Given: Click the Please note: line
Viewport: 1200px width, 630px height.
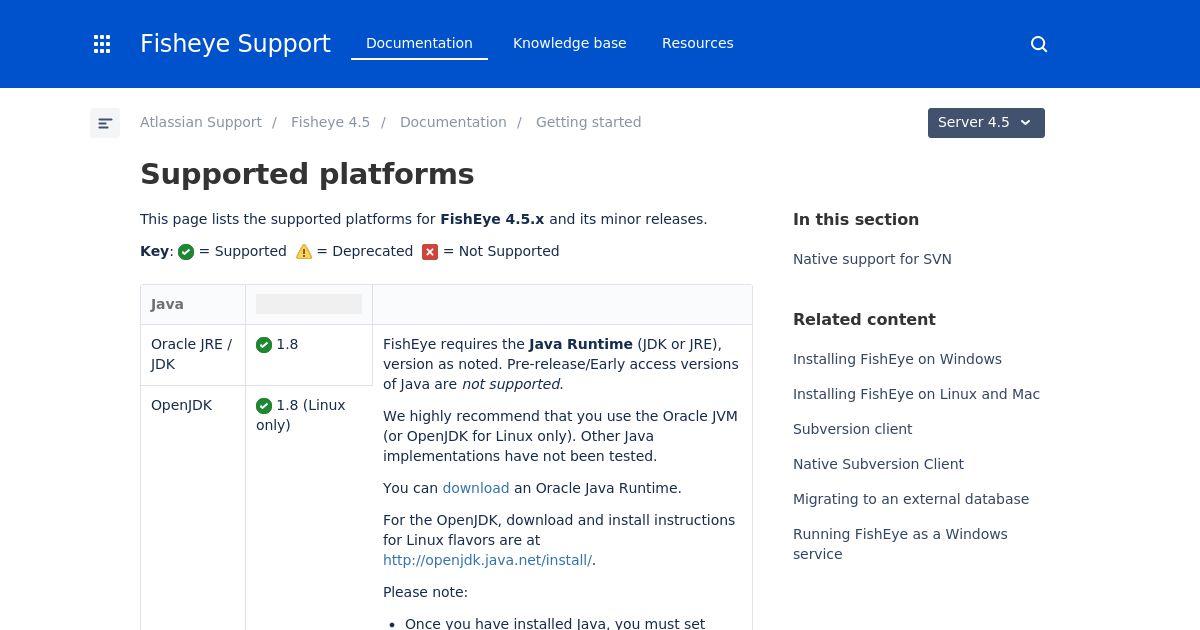Looking at the screenshot, I should [425, 592].
